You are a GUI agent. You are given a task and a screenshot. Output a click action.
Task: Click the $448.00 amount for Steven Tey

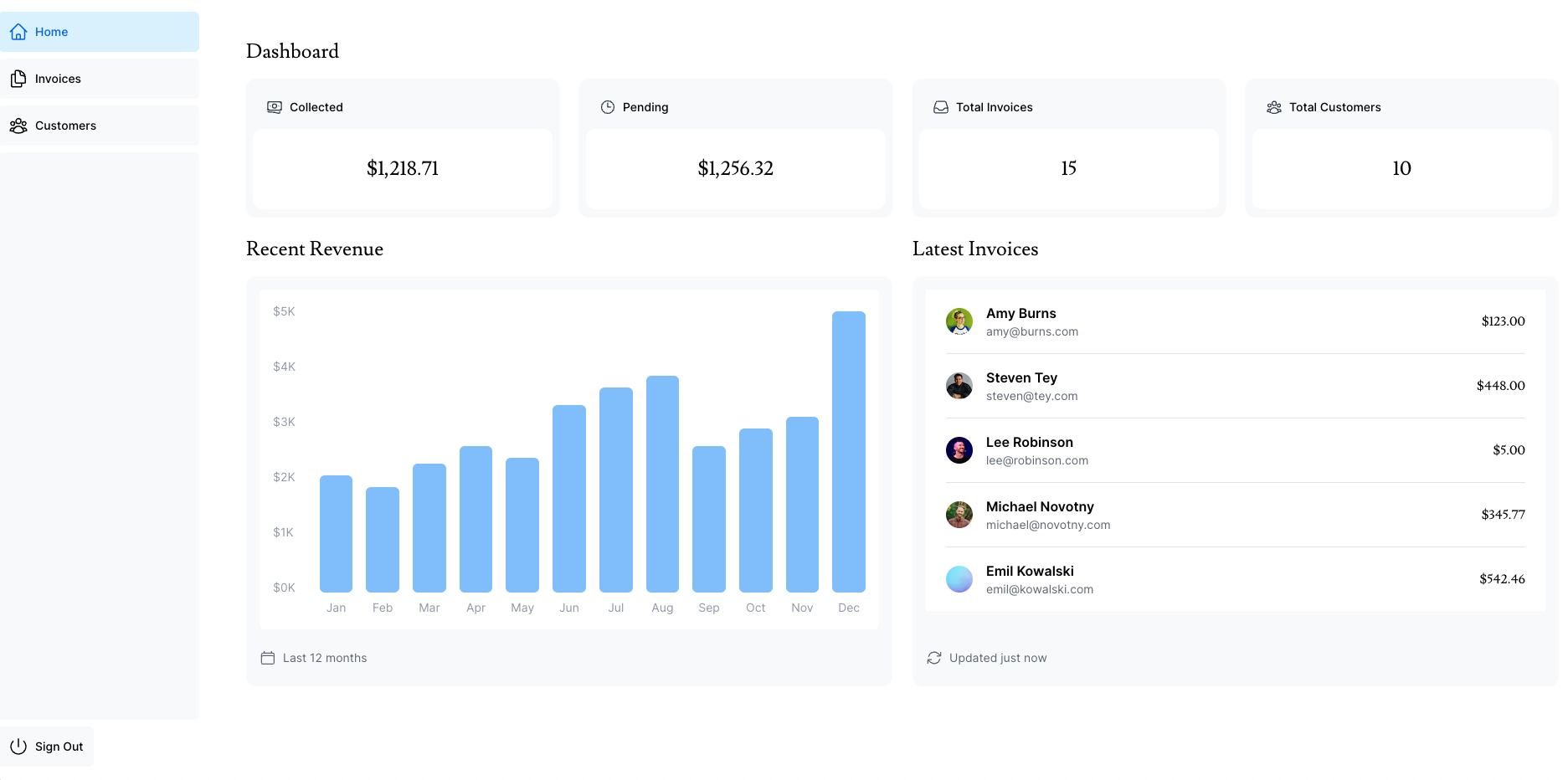[1501, 386]
